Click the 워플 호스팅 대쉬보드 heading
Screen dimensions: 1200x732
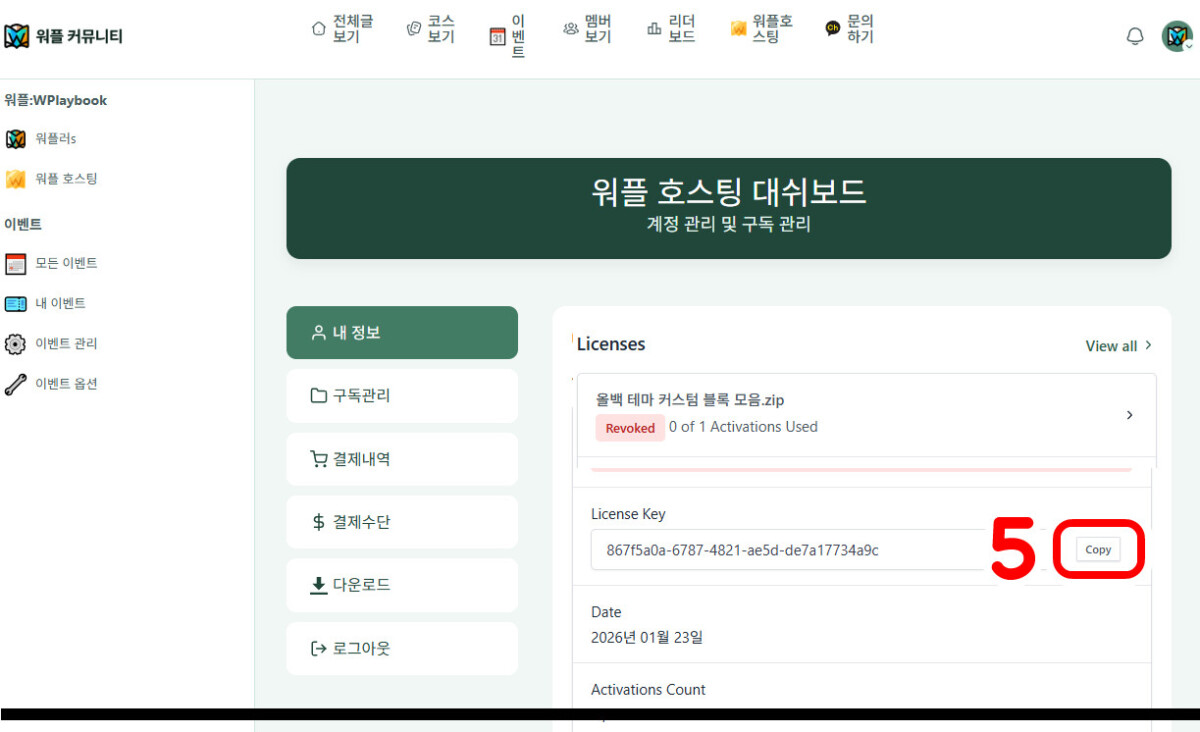(728, 190)
